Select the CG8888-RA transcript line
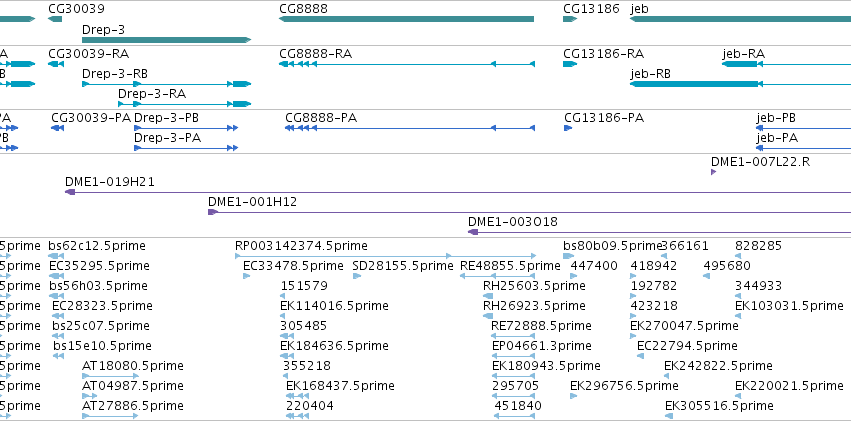The width and height of the screenshot is (851, 421). tap(407, 64)
